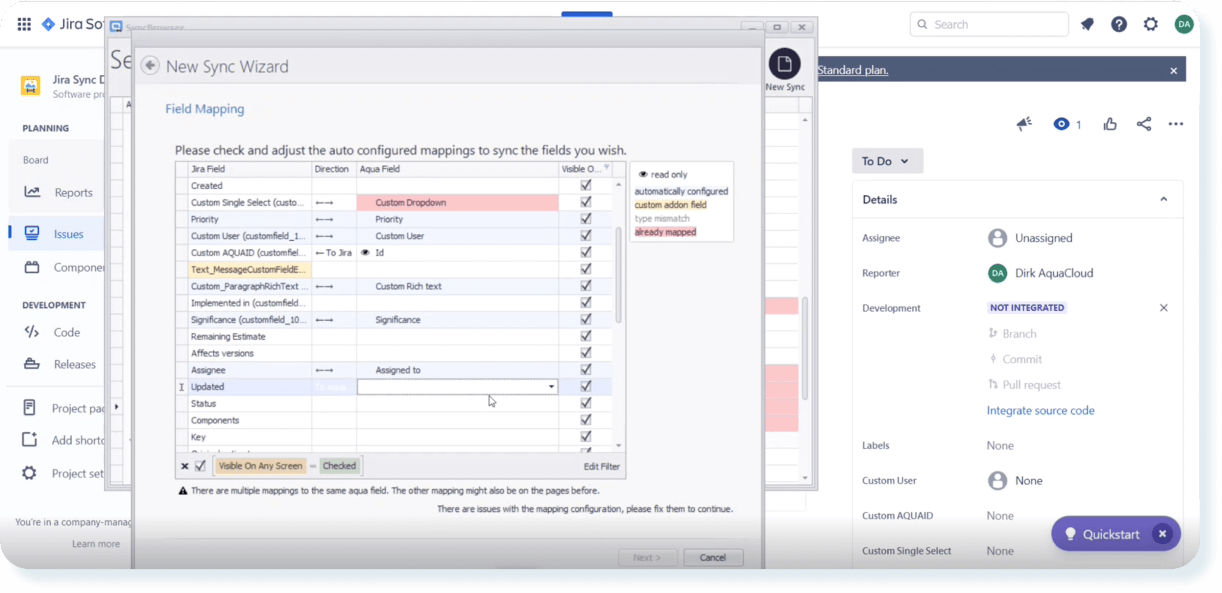The height and width of the screenshot is (593, 1222).
Task: Open the Jira help icon
Action: pos(1119,24)
